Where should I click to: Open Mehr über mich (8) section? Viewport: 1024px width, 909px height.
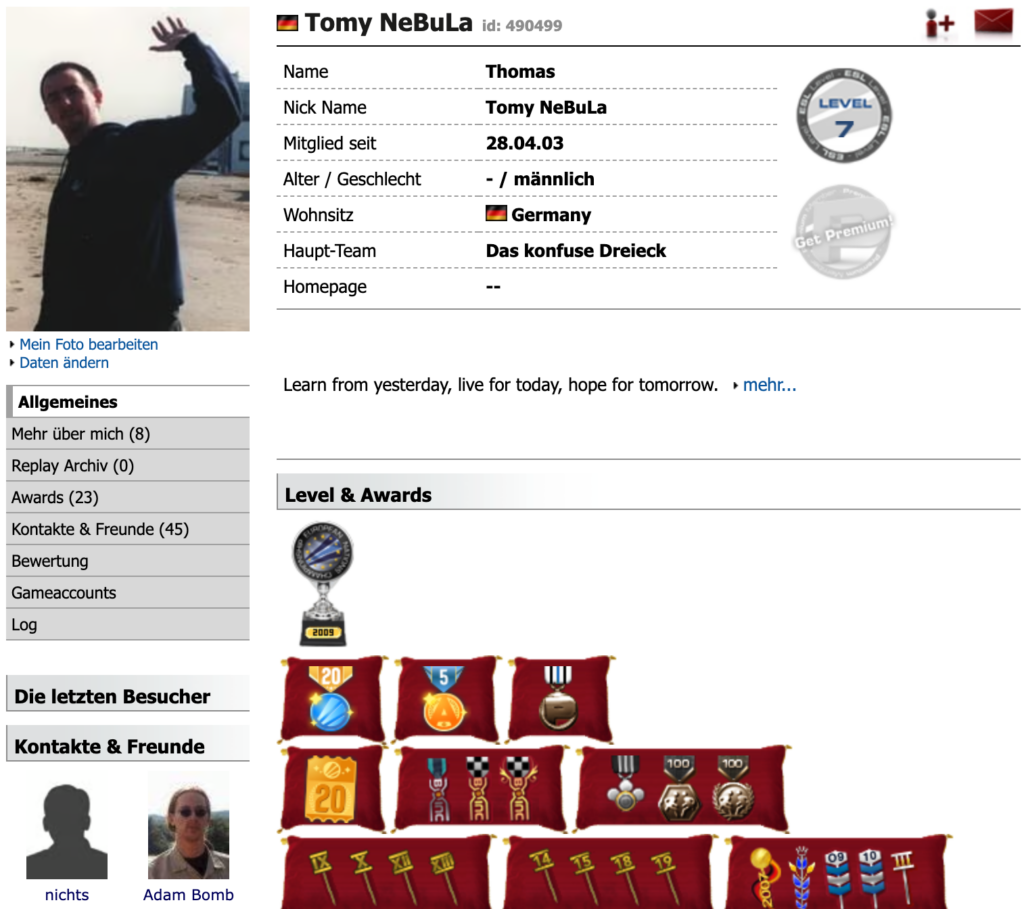128,434
